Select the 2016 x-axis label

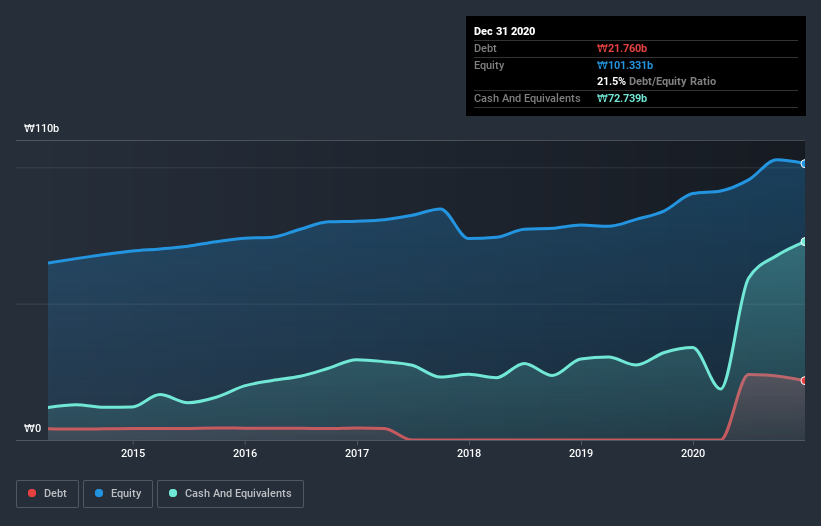coord(245,453)
